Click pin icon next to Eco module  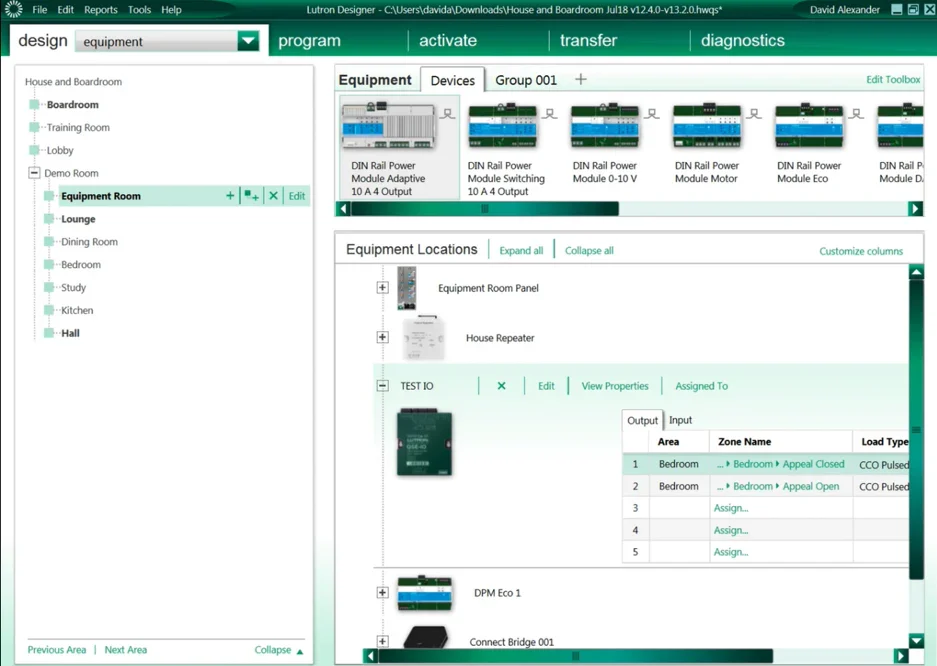click(856, 114)
